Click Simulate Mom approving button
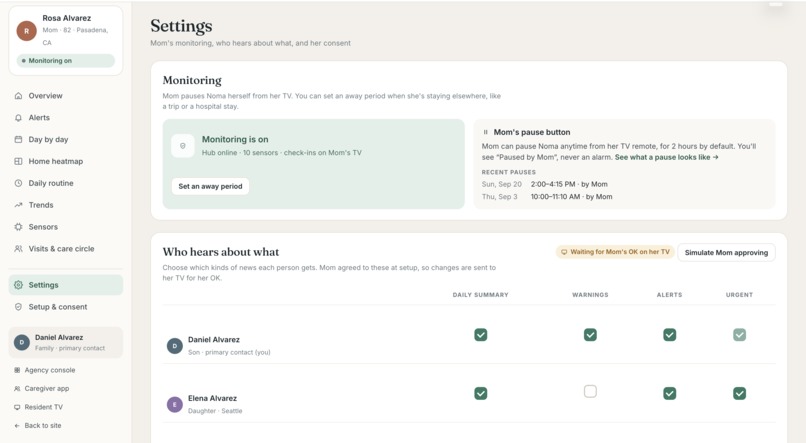Image resolution: width=806 pixels, height=443 pixels. pyautogui.click(x=726, y=252)
